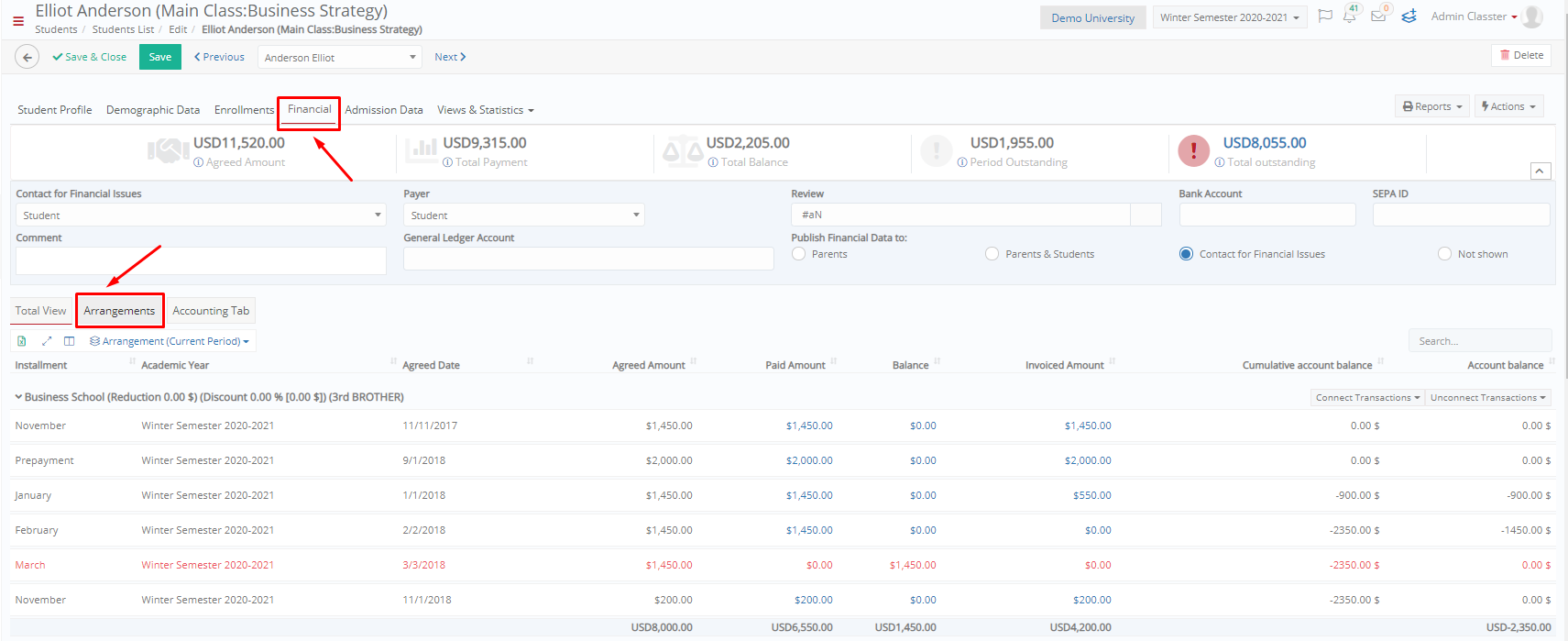
Task: Open Connect Transactions dropdown
Action: (x=1367, y=397)
